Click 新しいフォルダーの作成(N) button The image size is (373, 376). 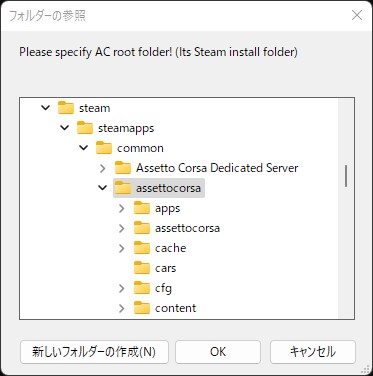pyautogui.click(x=94, y=352)
